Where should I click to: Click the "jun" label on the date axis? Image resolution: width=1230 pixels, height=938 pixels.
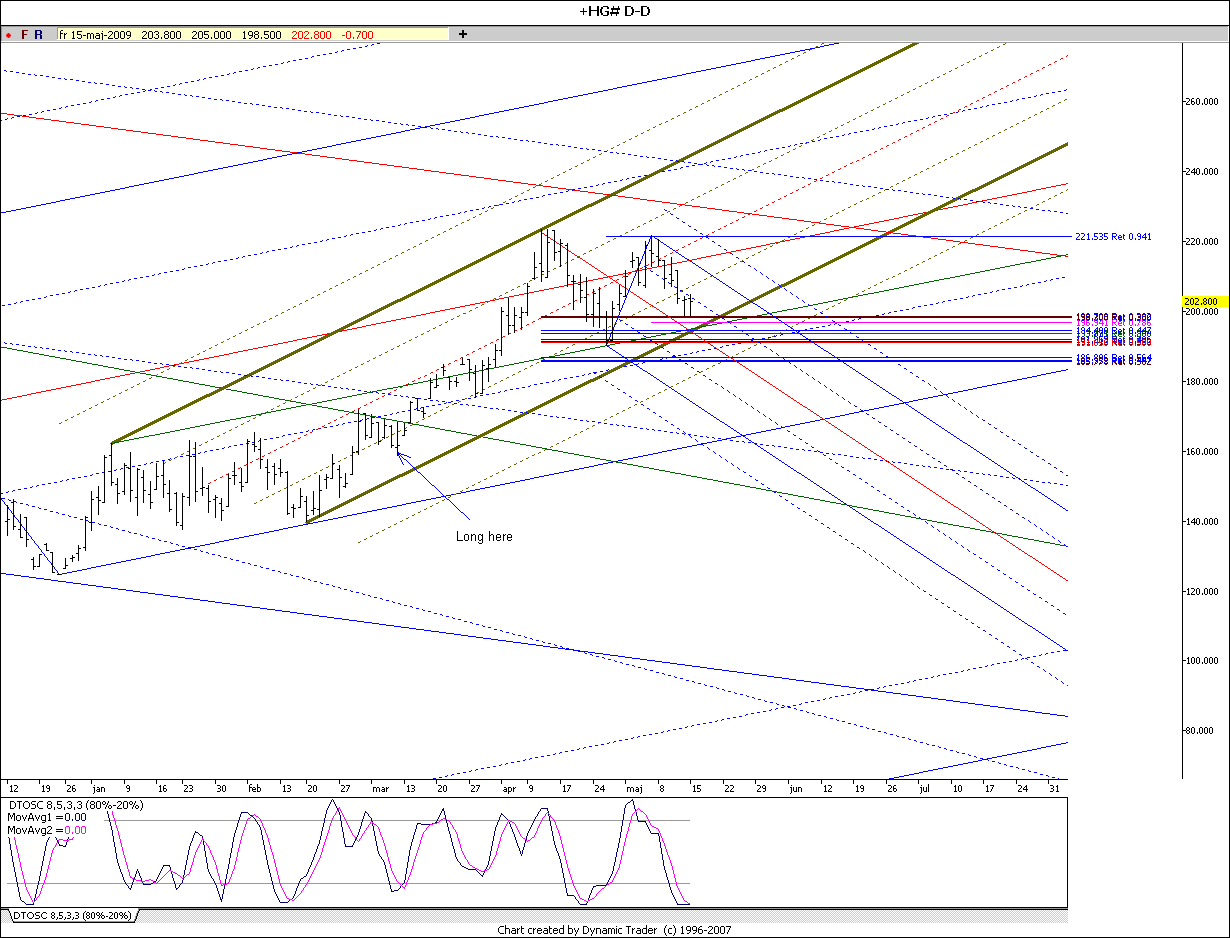coord(796,788)
